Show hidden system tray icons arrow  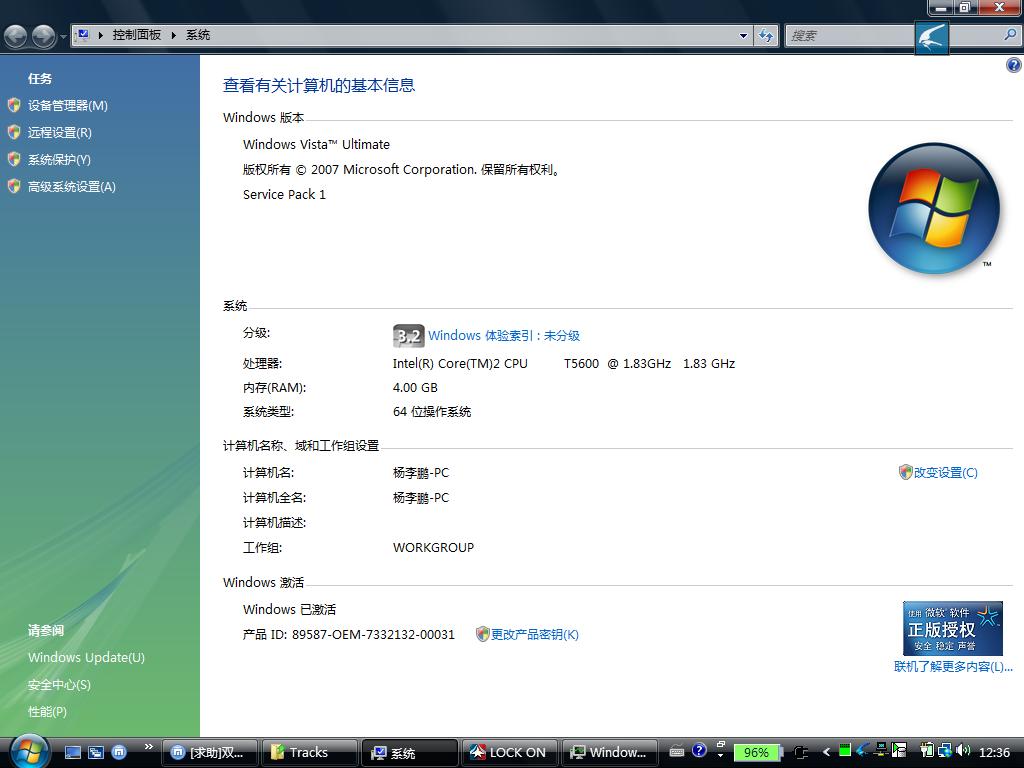tap(826, 752)
